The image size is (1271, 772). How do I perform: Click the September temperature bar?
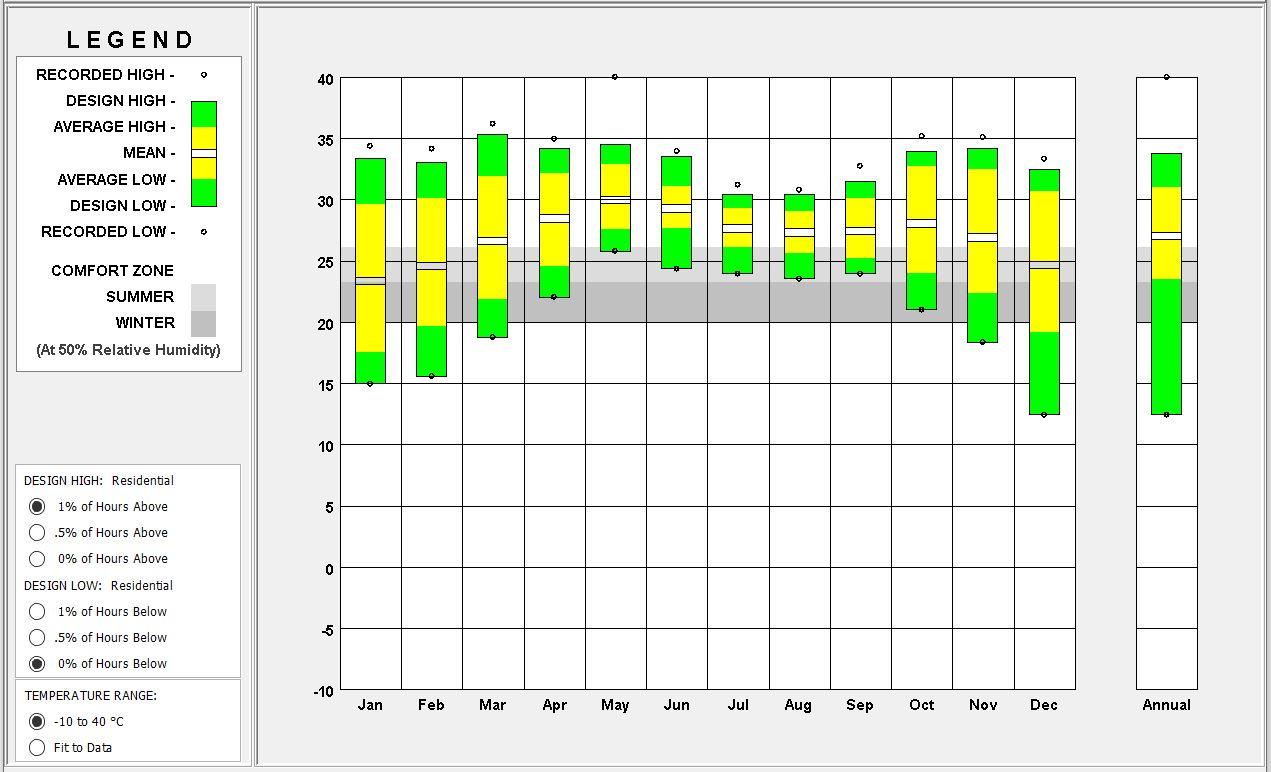860,227
